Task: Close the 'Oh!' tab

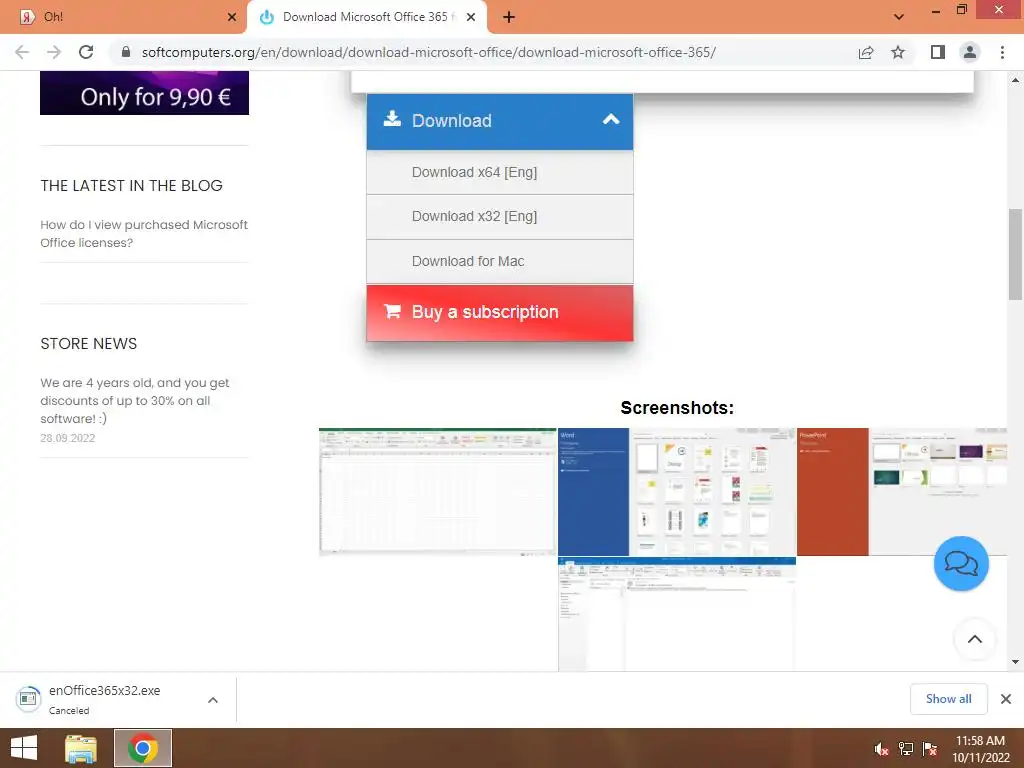Action: click(x=232, y=17)
